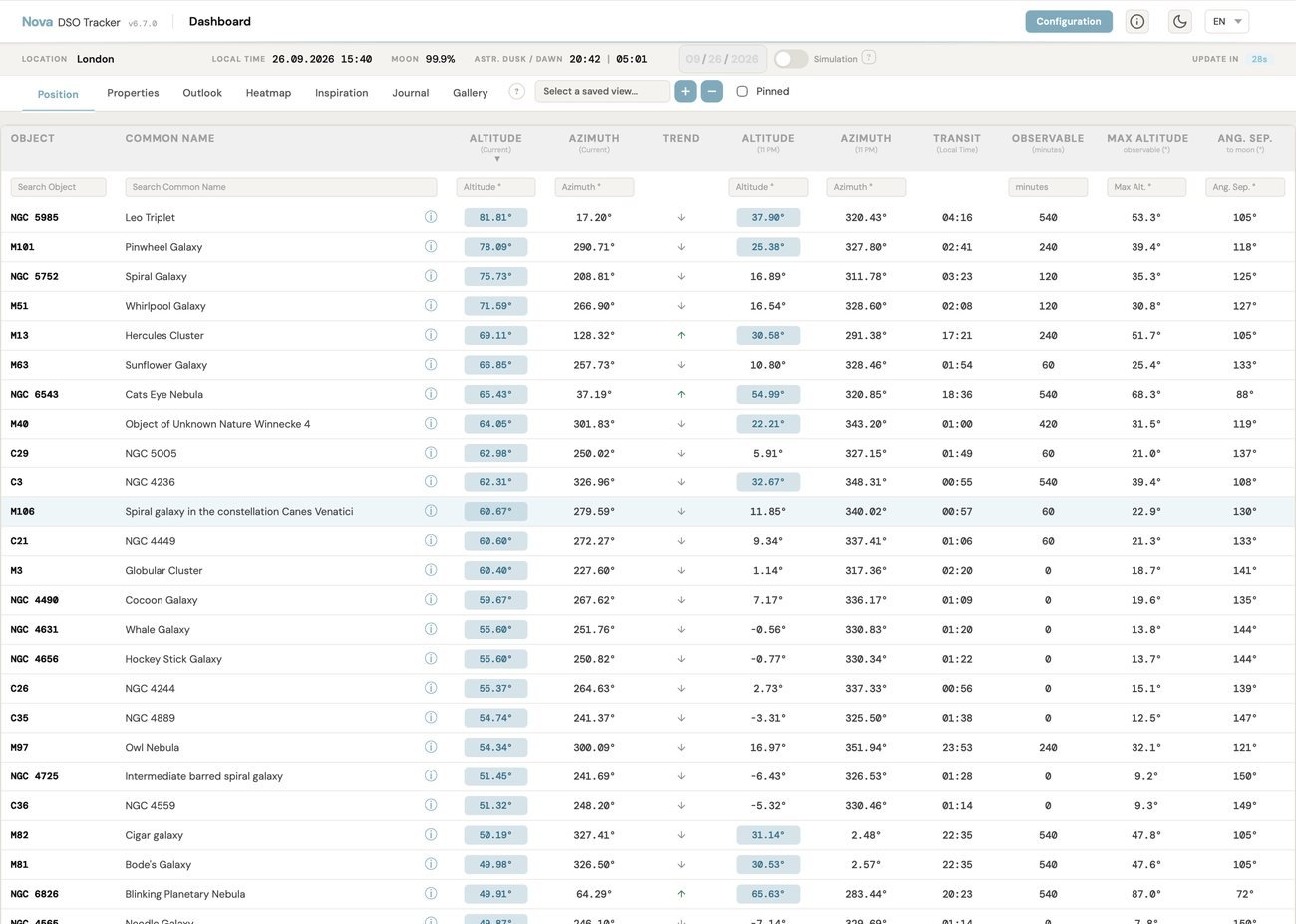The width and height of the screenshot is (1296, 924).
Task: Go to the Gallery tab
Action: point(471,93)
